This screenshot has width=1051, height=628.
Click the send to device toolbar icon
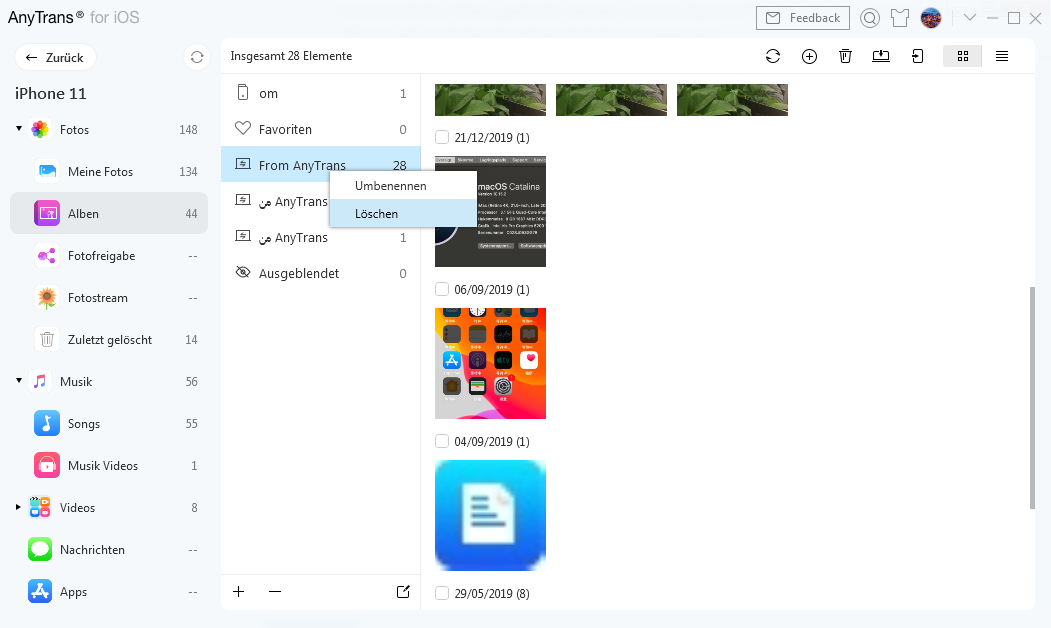click(918, 56)
